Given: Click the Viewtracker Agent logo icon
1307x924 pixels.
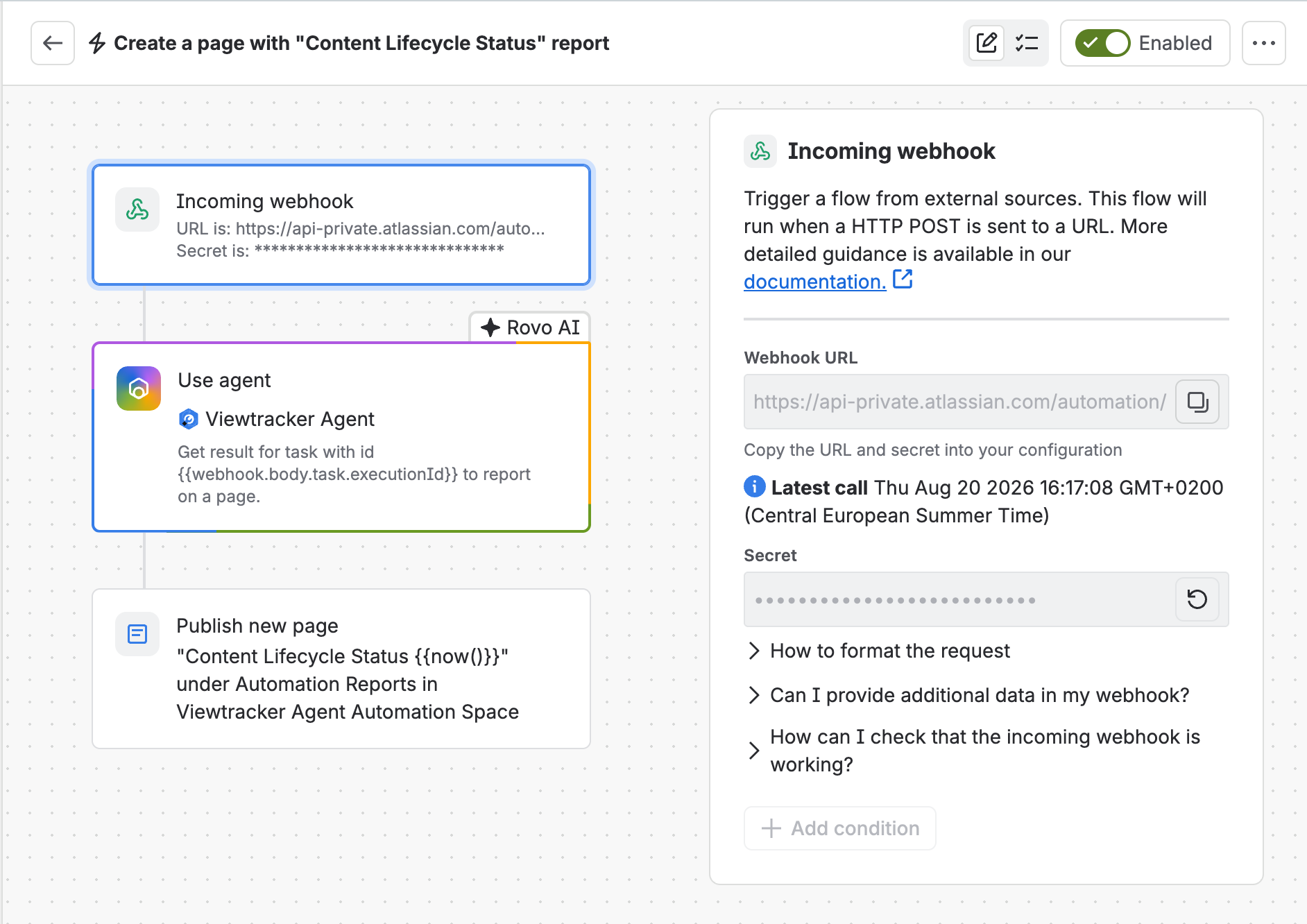Looking at the screenshot, I should (x=188, y=419).
